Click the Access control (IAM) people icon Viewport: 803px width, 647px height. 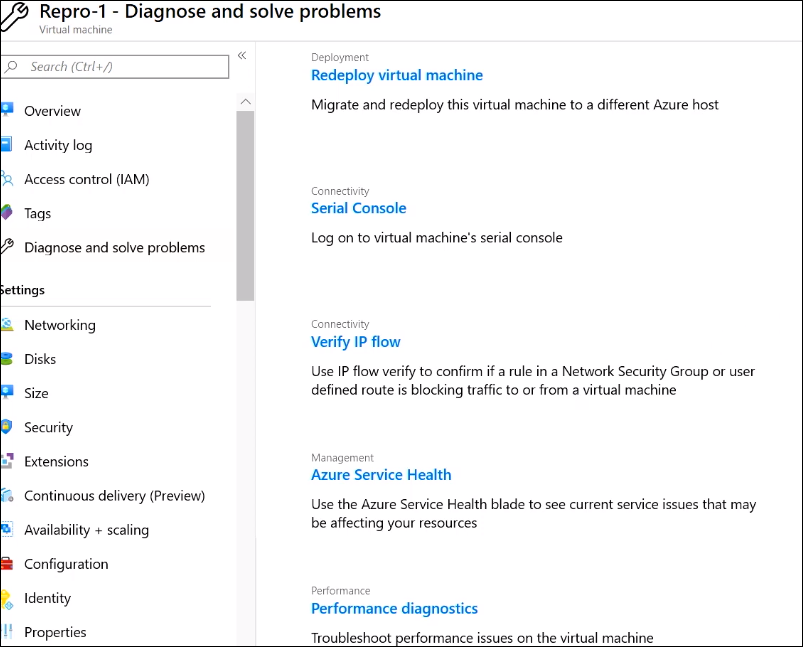point(6,179)
